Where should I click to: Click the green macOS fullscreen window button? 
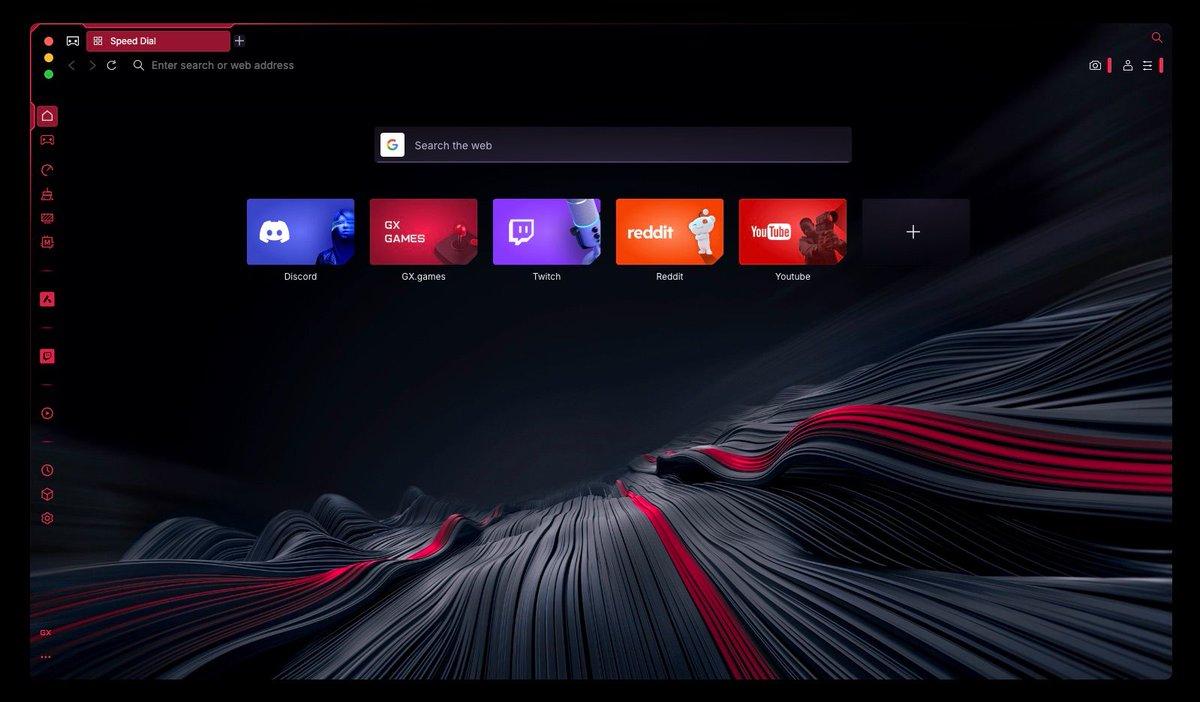point(48,74)
